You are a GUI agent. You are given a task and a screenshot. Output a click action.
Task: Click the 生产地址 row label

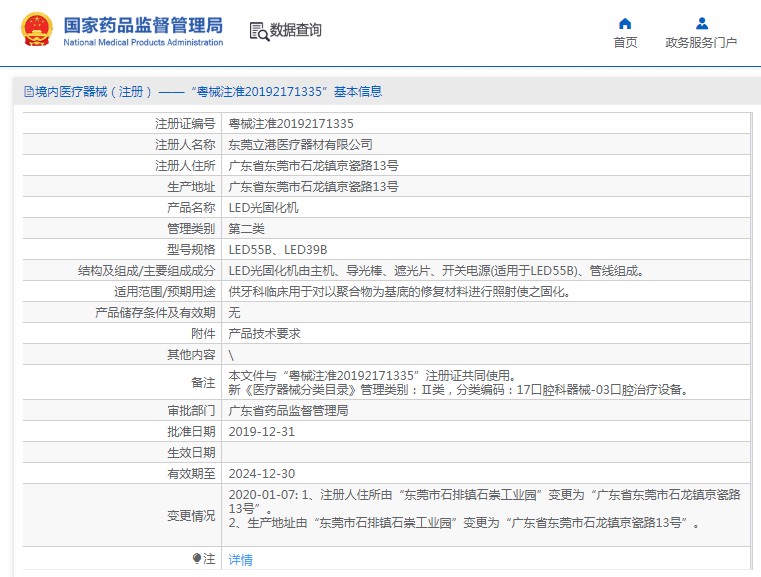pyautogui.click(x=191, y=187)
